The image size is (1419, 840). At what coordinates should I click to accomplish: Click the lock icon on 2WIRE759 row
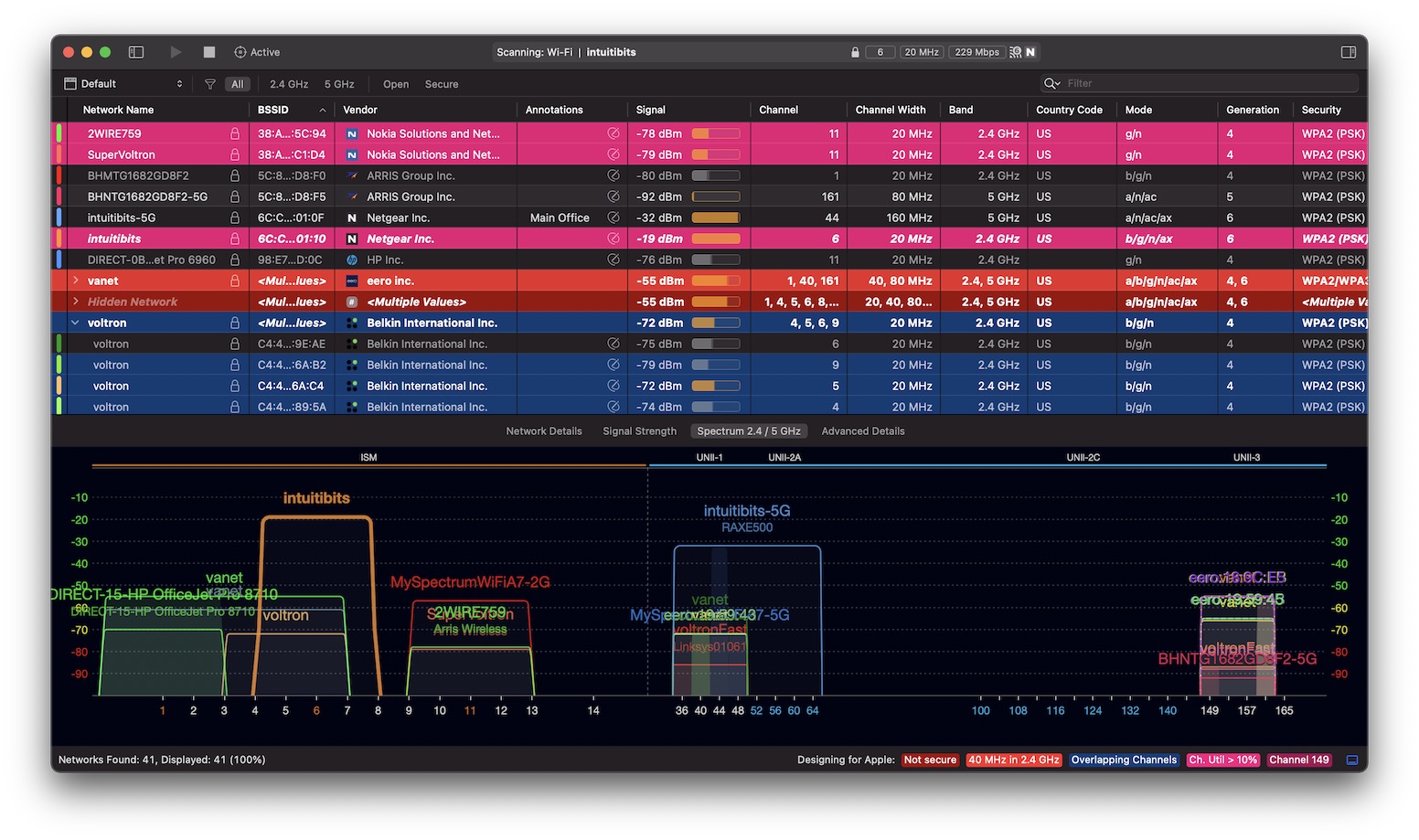pyautogui.click(x=235, y=133)
